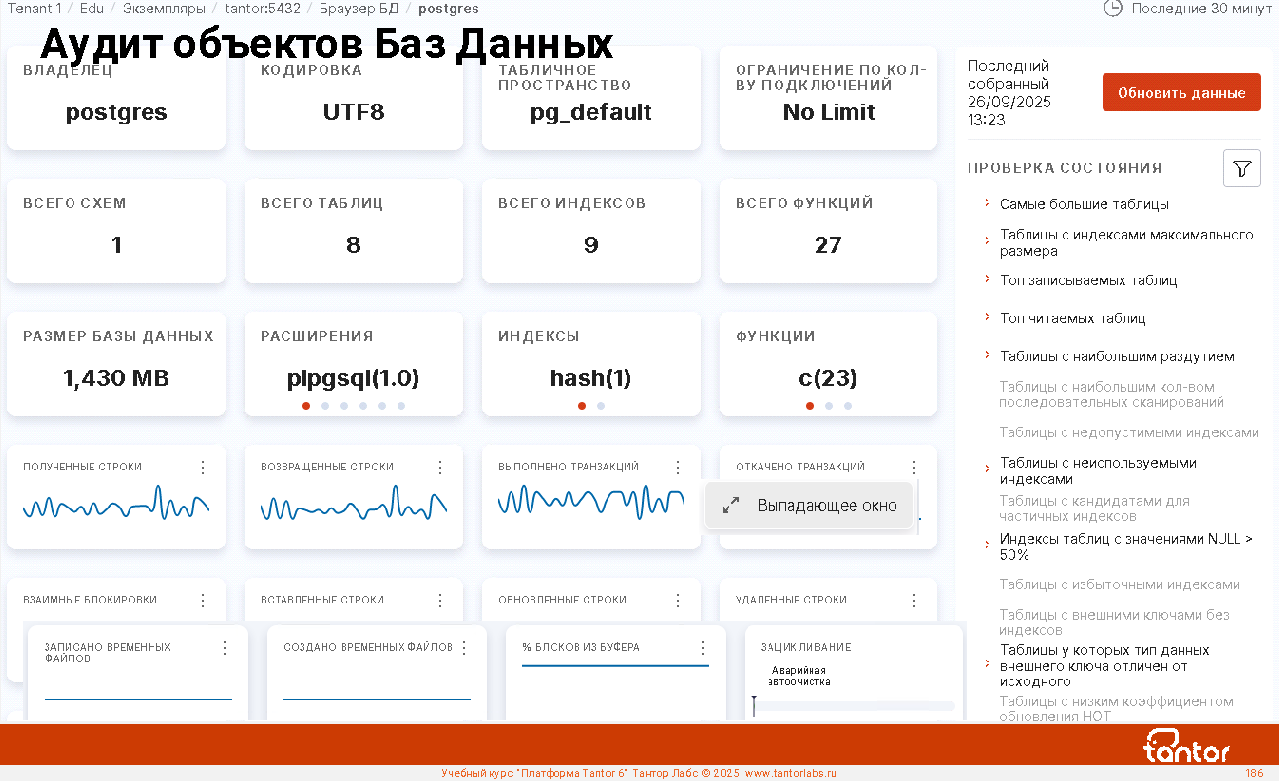1279x781 pixels.
Task: Open kebab menu on Полученные строки chart
Action: [203, 467]
